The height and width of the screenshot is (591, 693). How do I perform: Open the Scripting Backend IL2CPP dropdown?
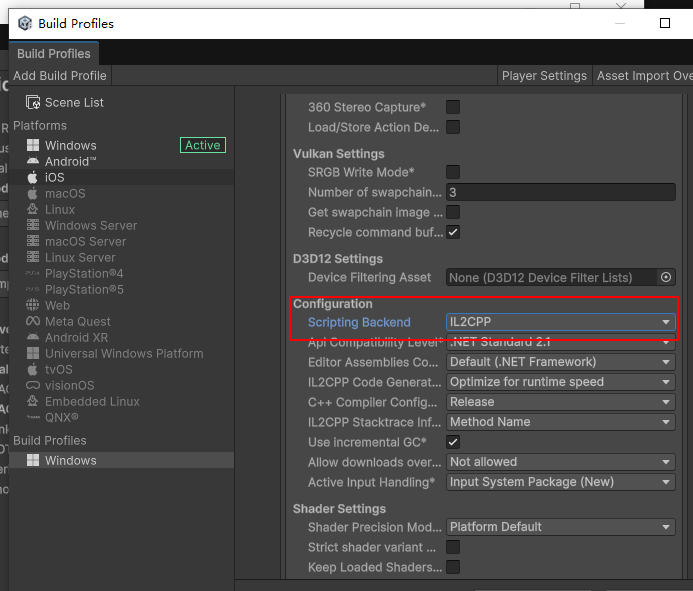[x=560, y=322]
